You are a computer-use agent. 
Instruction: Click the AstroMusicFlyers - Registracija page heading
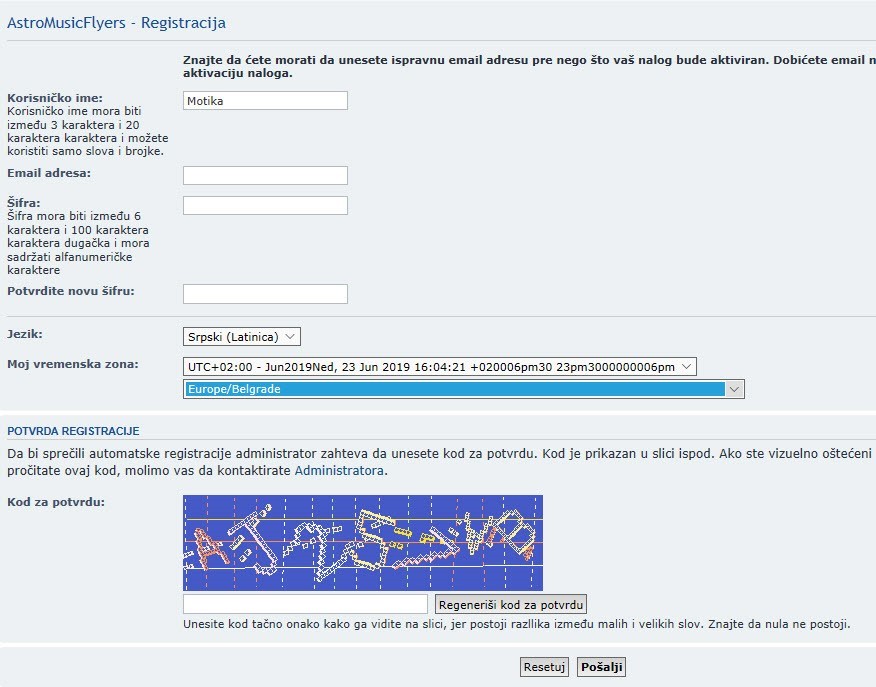point(116,22)
